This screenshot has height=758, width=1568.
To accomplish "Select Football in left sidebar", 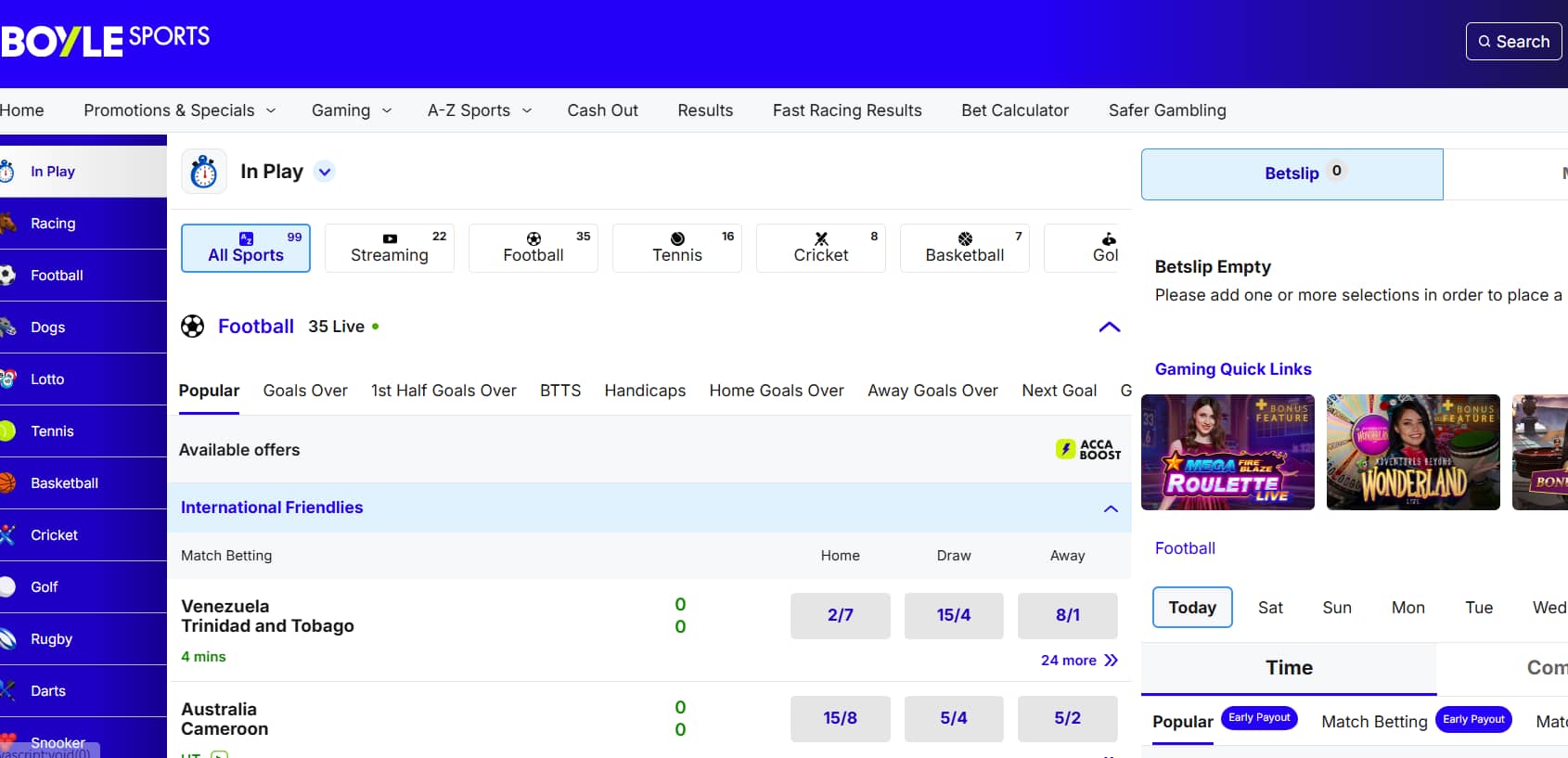I will click(84, 276).
